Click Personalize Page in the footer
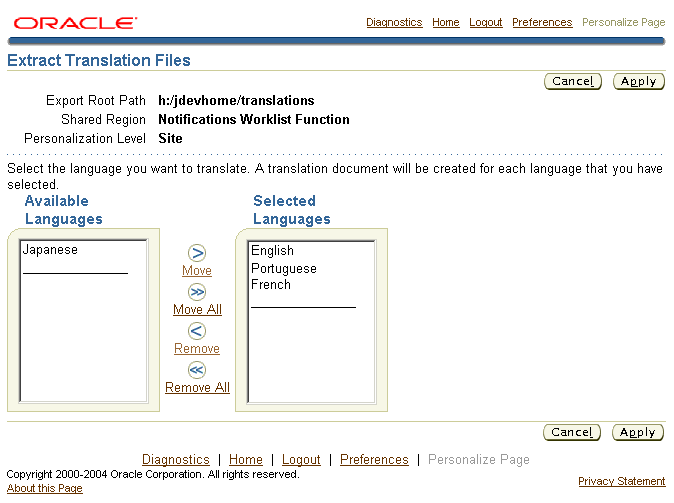The image size is (674, 503). pyautogui.click(x=479, y=460)
